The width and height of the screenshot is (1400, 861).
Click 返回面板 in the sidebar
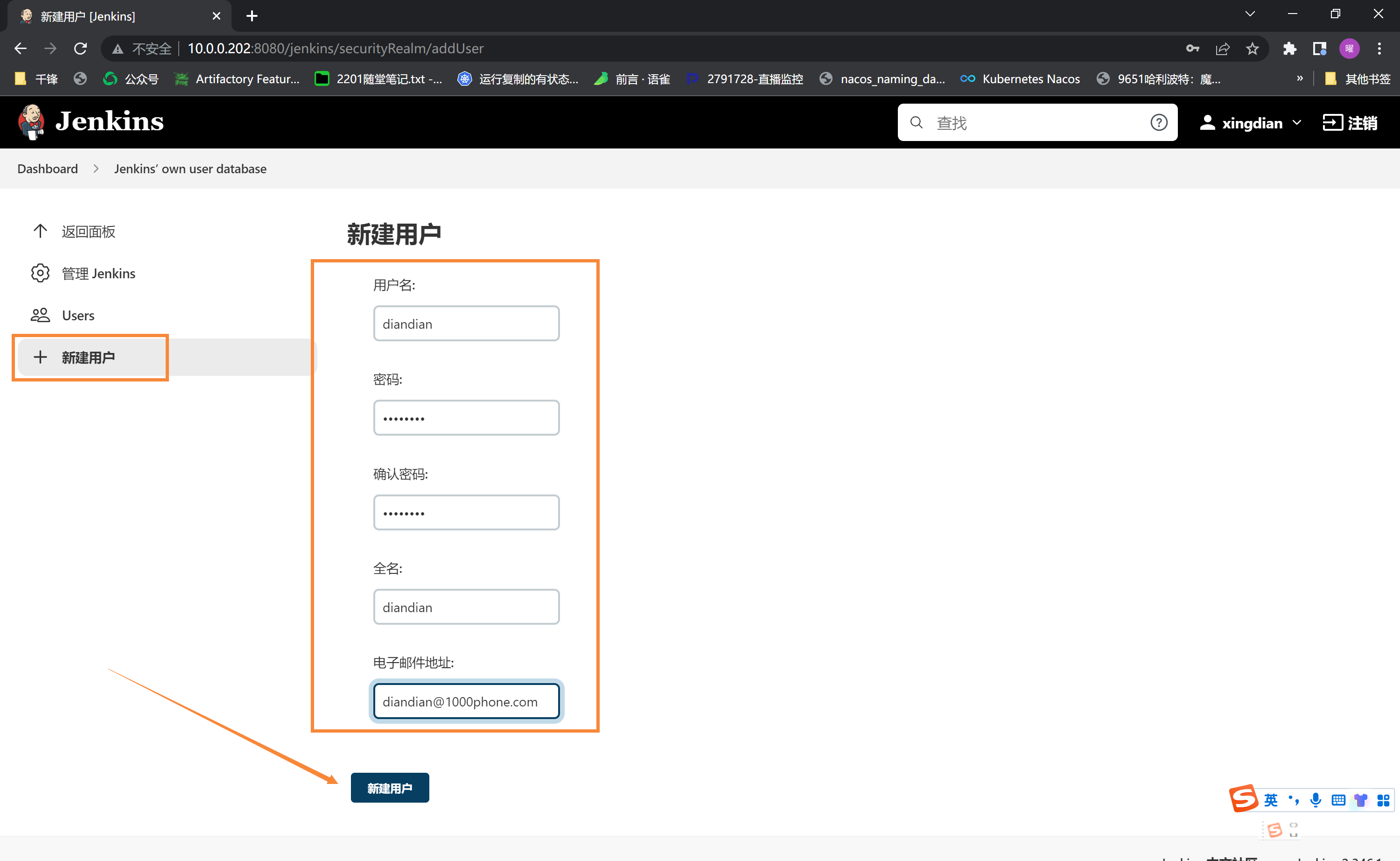coord(89,231)
